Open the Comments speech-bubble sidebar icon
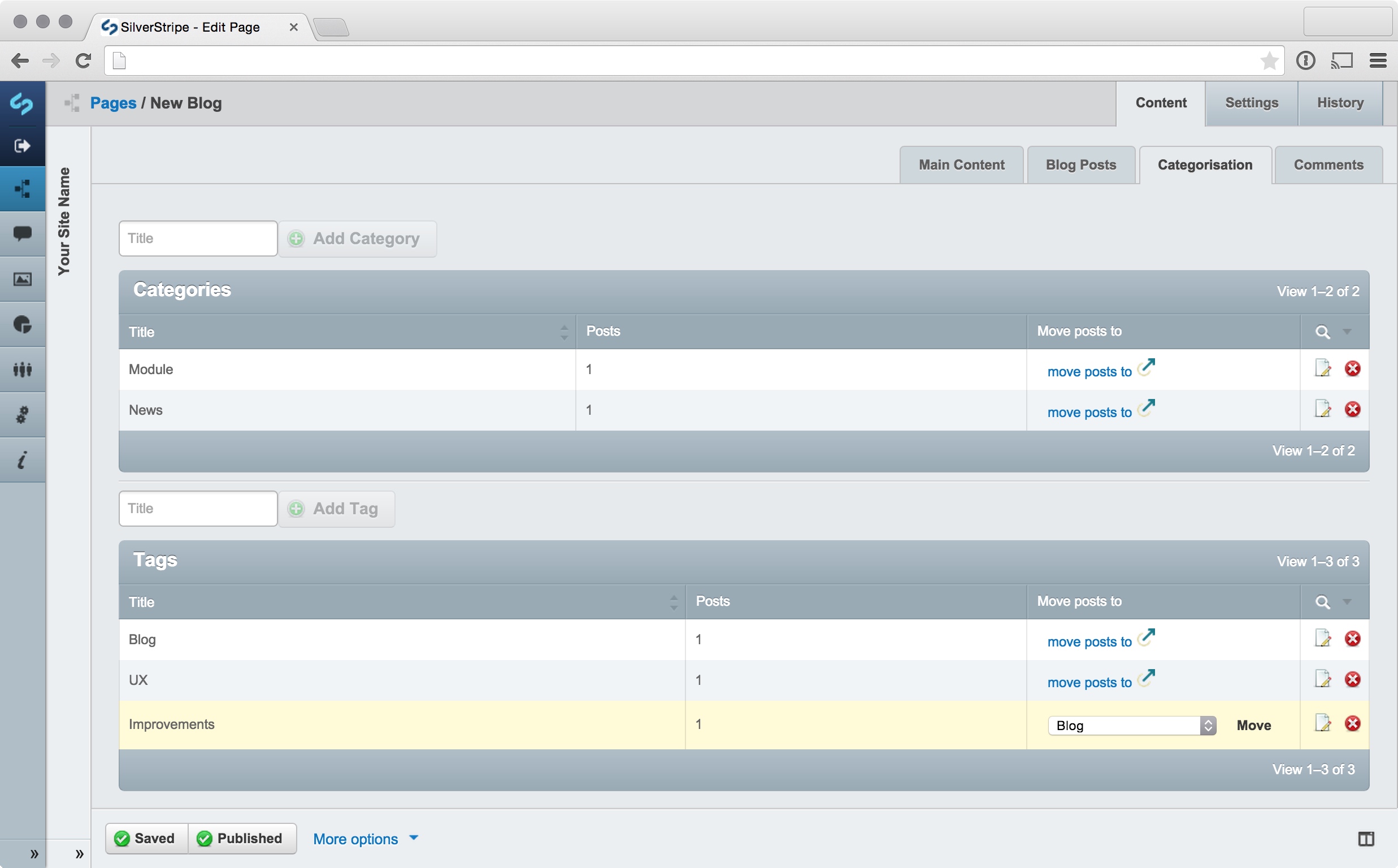Image resolution: width=1398 pixels, height=868 pixels. 23,233
